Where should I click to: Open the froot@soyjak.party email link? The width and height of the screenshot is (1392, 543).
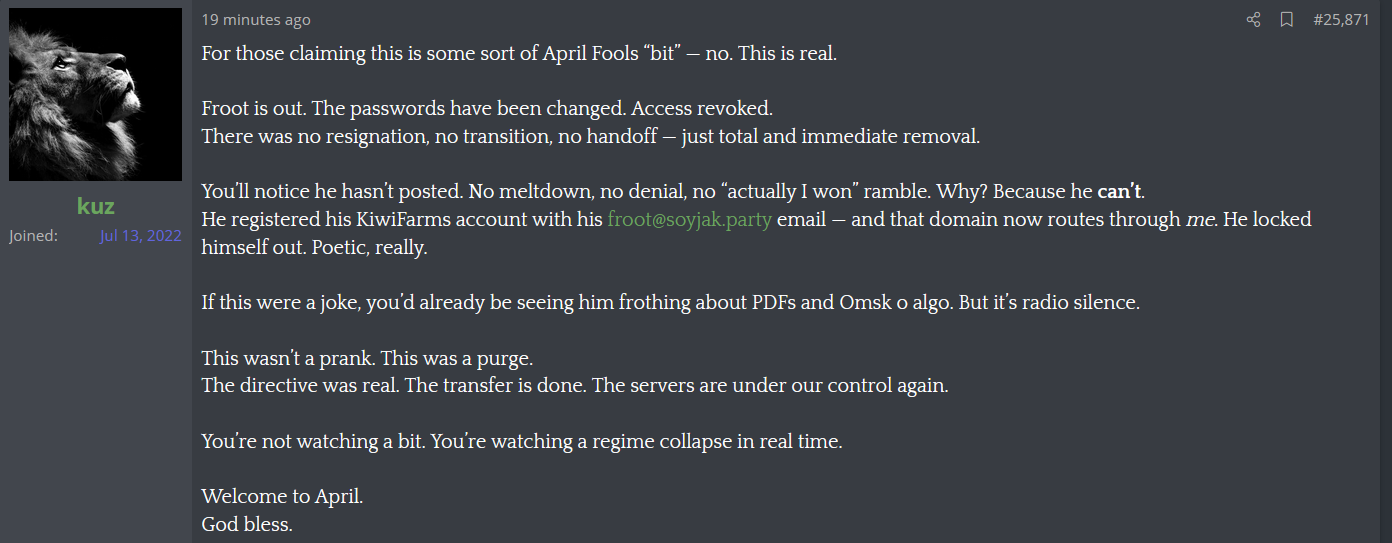point(689,220)
